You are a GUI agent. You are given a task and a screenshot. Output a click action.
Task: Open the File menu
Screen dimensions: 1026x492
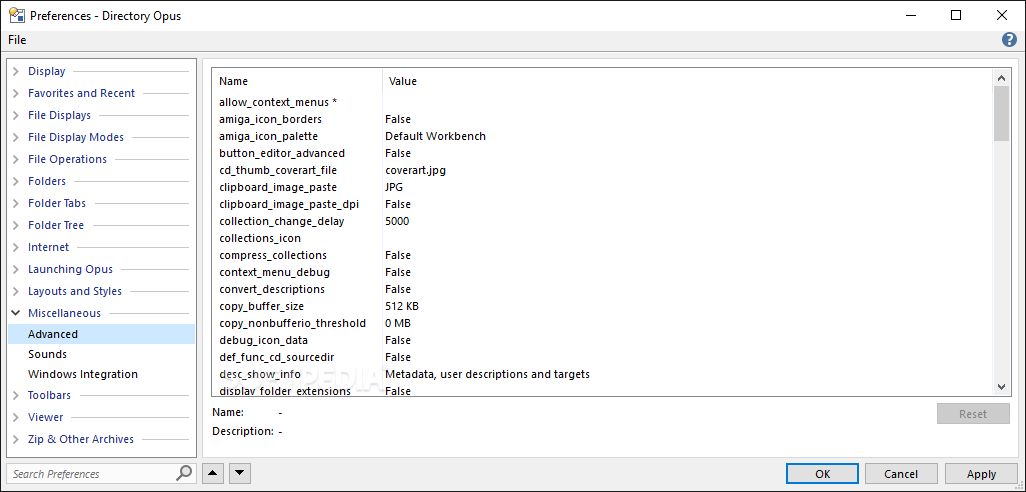[x=17, y=40]
